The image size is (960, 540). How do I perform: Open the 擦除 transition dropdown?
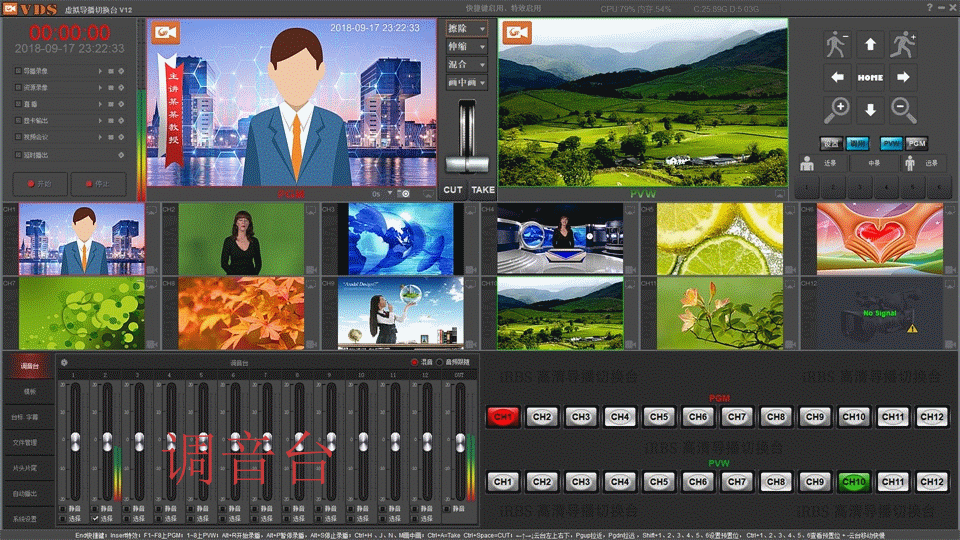(x=467, y=29)
